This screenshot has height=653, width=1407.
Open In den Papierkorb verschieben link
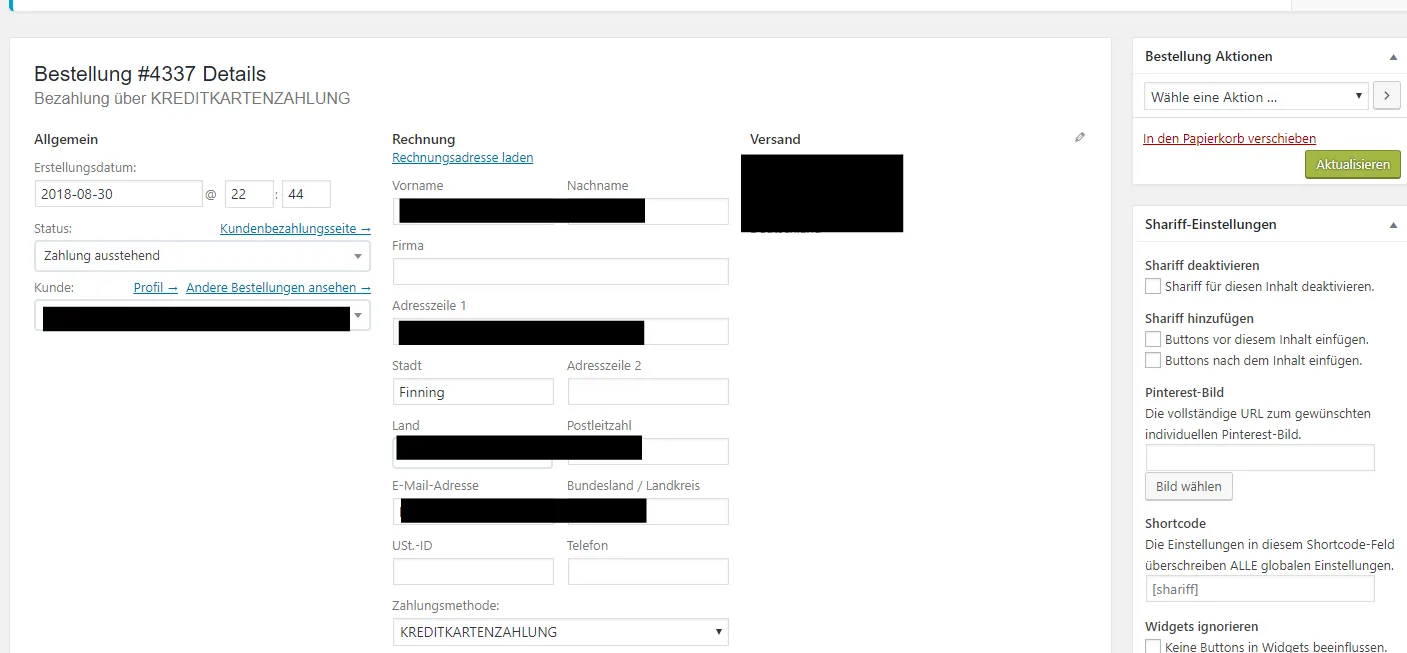coord(1229,139)
